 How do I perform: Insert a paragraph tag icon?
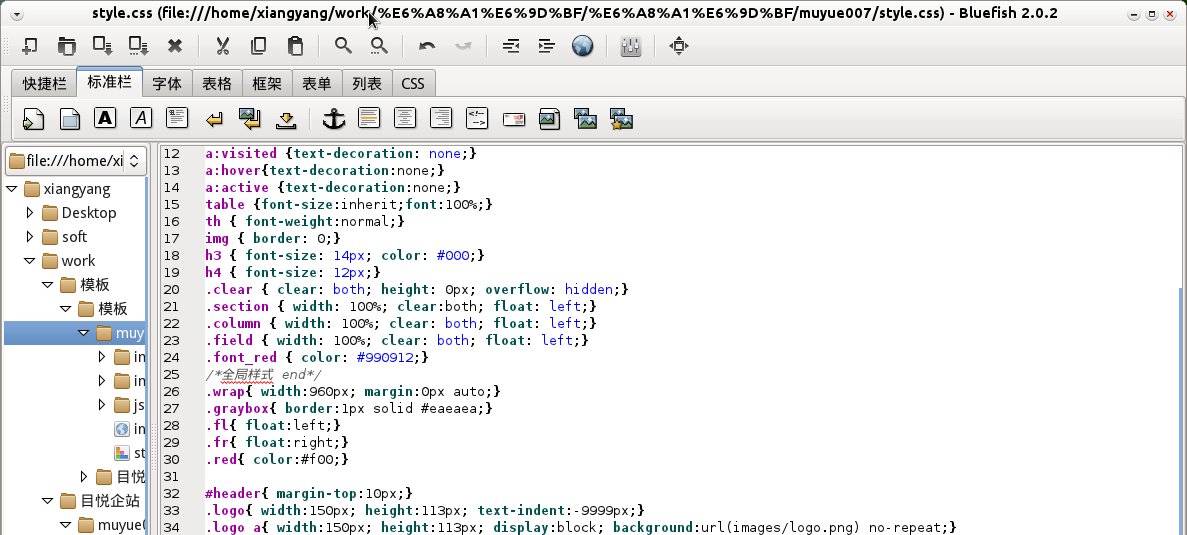pos(177,118)
